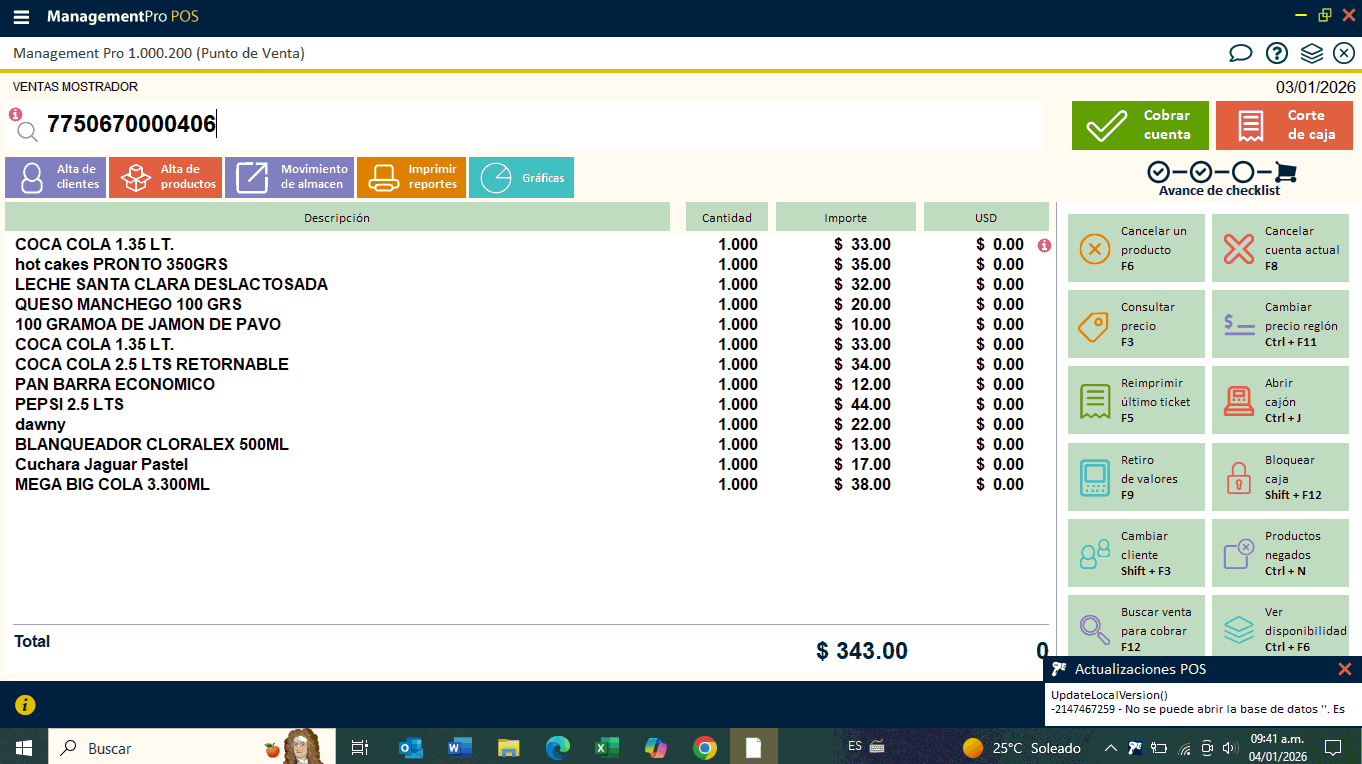Image resolution: width=1362 pixels, height=764 pixels.
Task: Select Movimiento de almacen
Action: 289,177
